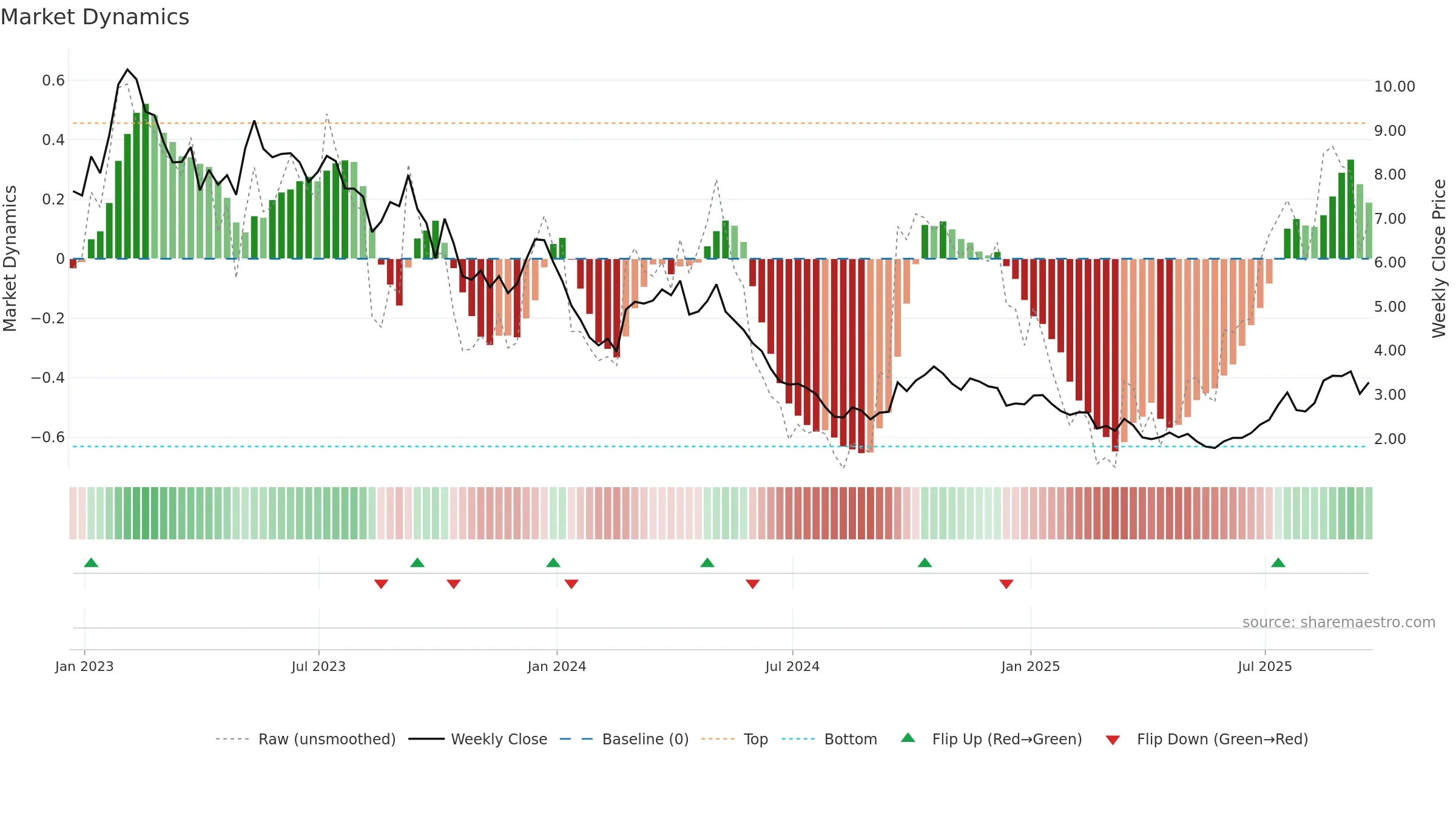Click the flip-down marker just before Jul 2024
1456x819 pixels.
point(753,584)
